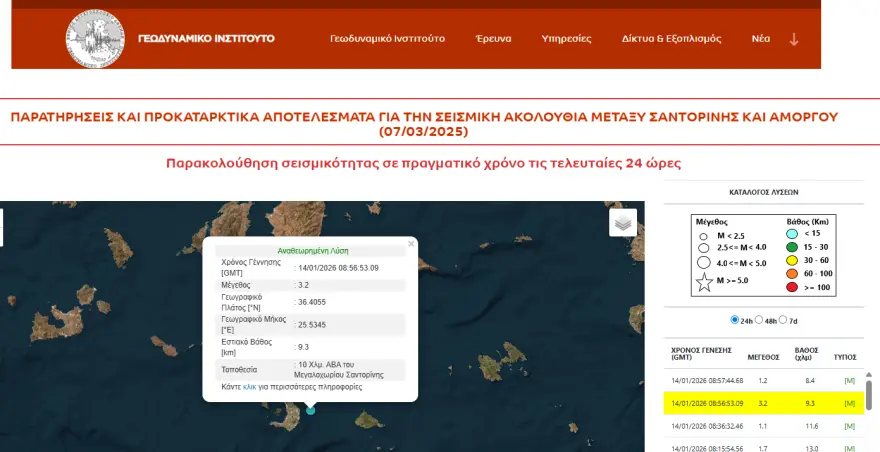This screenshot has width=880, height=452.
Task: Open the map layers control
Action: click(x=623, y=223)
